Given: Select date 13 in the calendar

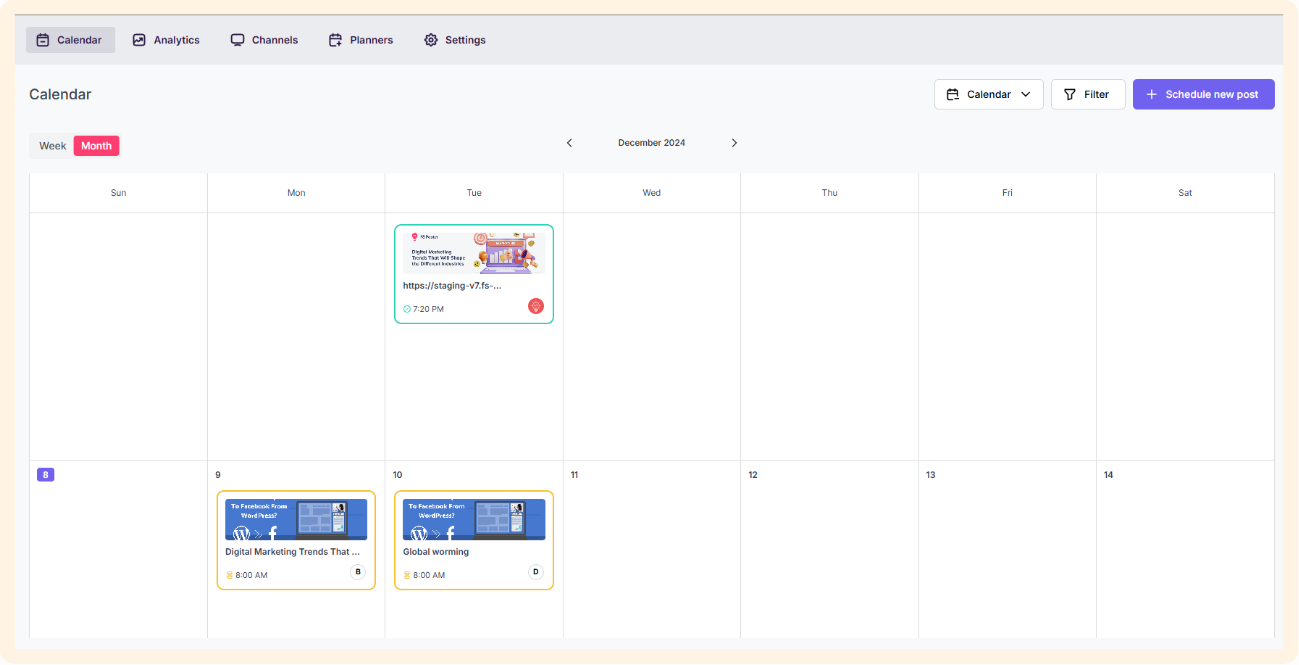Looking at the screenshot, I should pyautogui.click(x=931, y=475).
